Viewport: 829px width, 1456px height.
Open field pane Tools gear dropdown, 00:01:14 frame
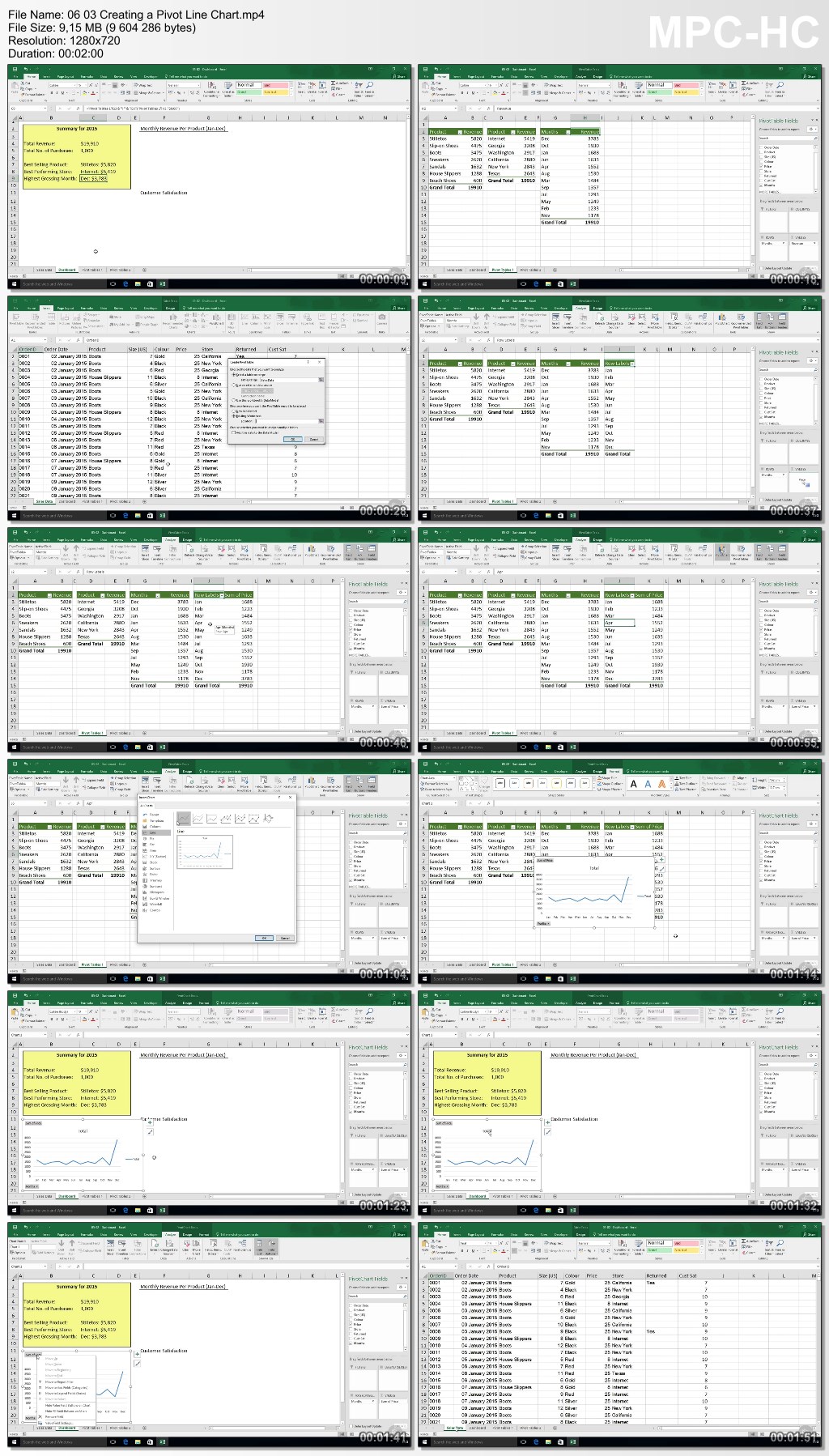click(x=812, y=824)
